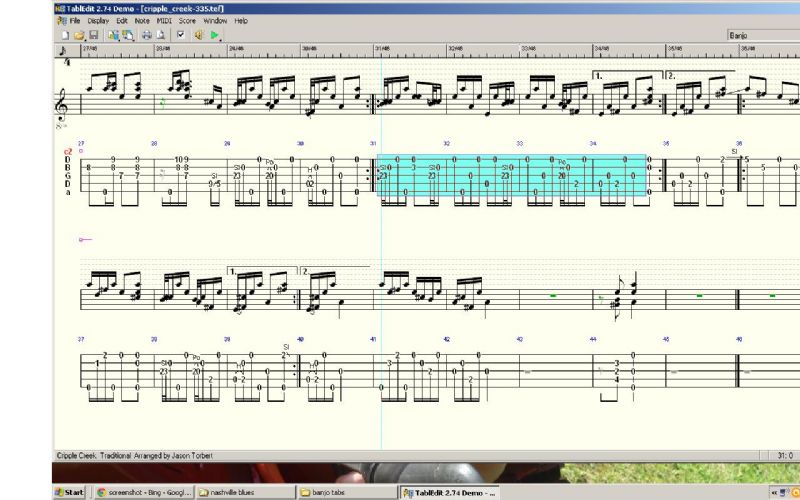Click the speaker MIDI icon
This screenshot has height=500, width=800.
tap(199, 35)
